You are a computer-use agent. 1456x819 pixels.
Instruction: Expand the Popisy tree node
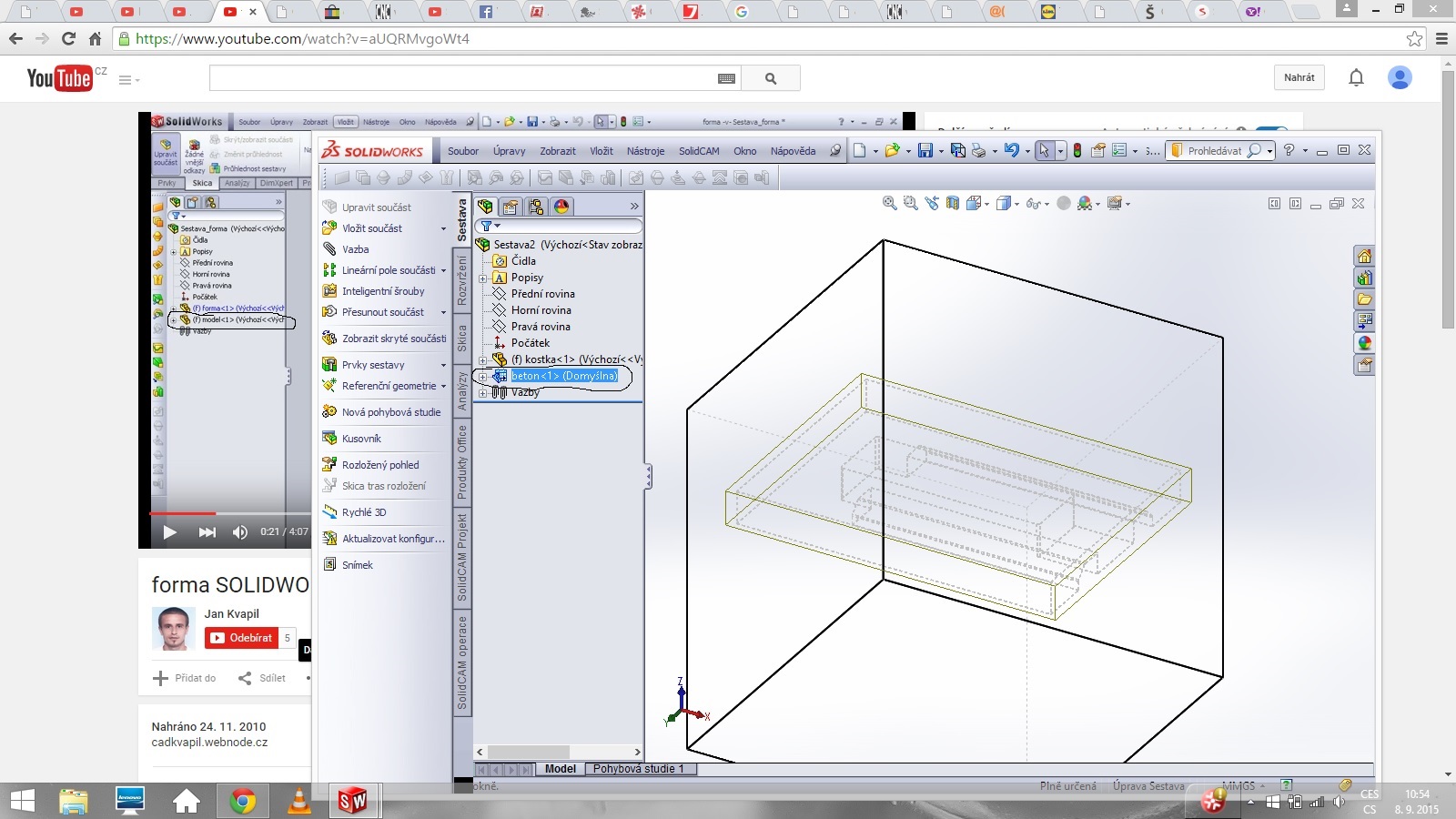pos(483,278)
